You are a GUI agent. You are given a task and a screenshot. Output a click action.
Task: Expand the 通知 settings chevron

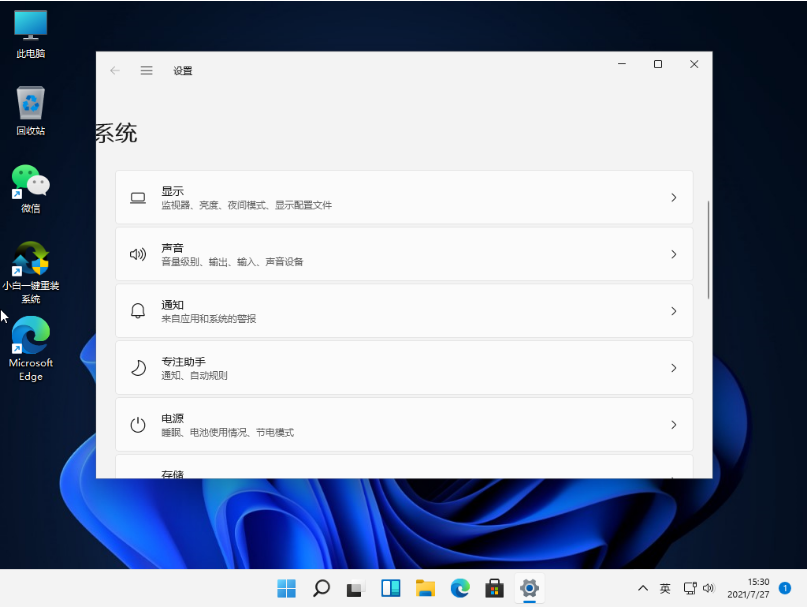tap(674, 311)
